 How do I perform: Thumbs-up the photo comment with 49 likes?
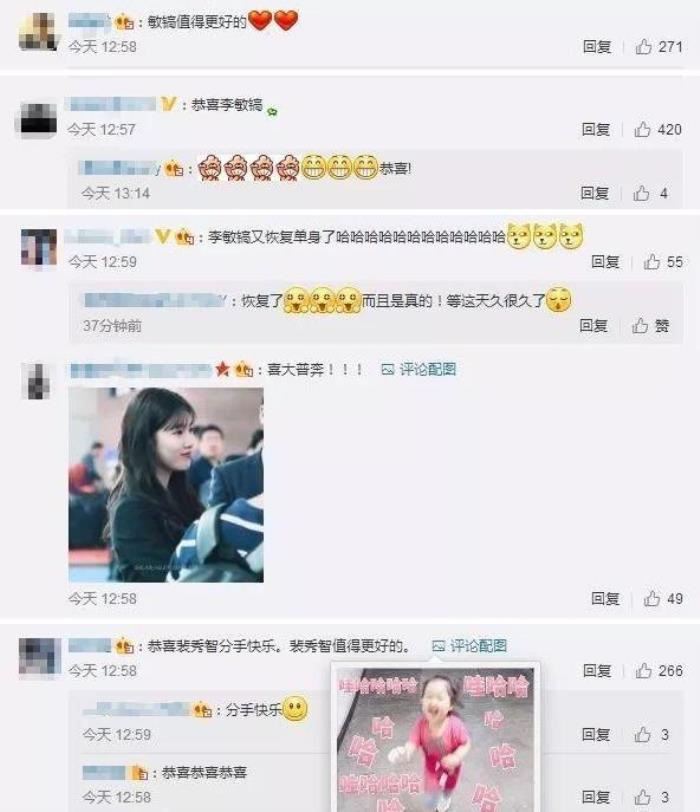point(652,599)
